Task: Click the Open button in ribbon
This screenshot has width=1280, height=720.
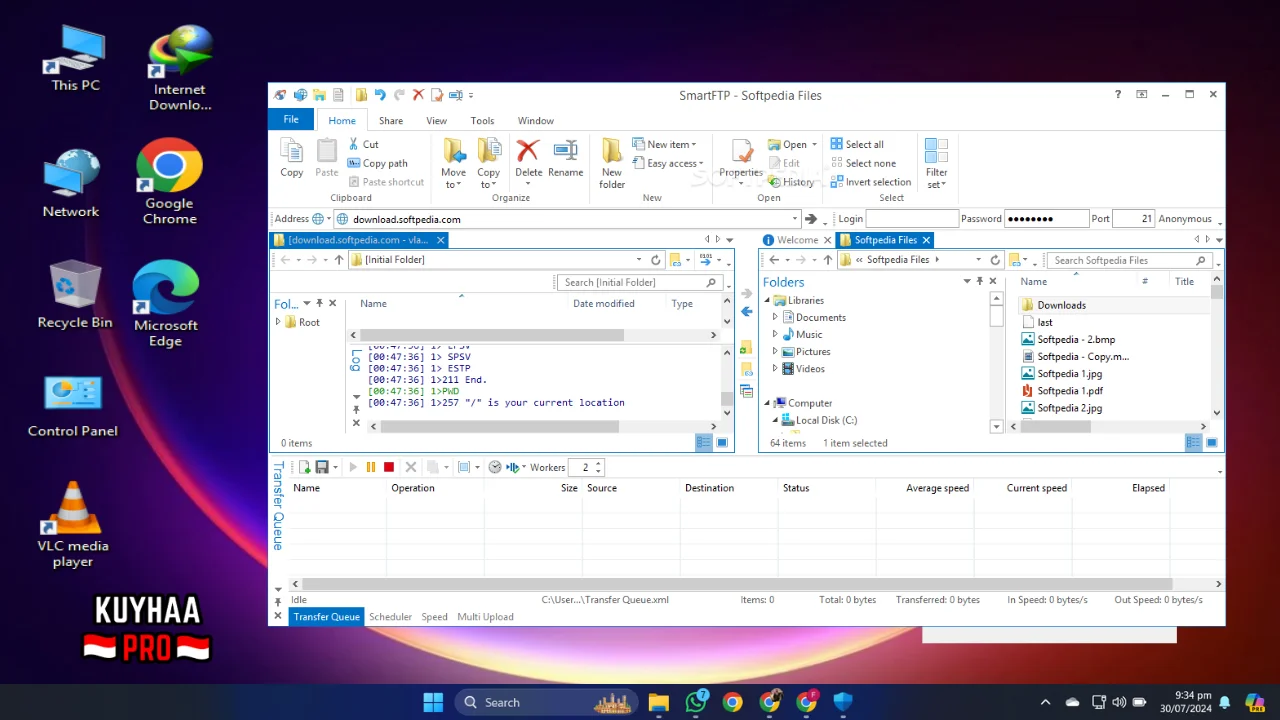Action: pos(790,144)
